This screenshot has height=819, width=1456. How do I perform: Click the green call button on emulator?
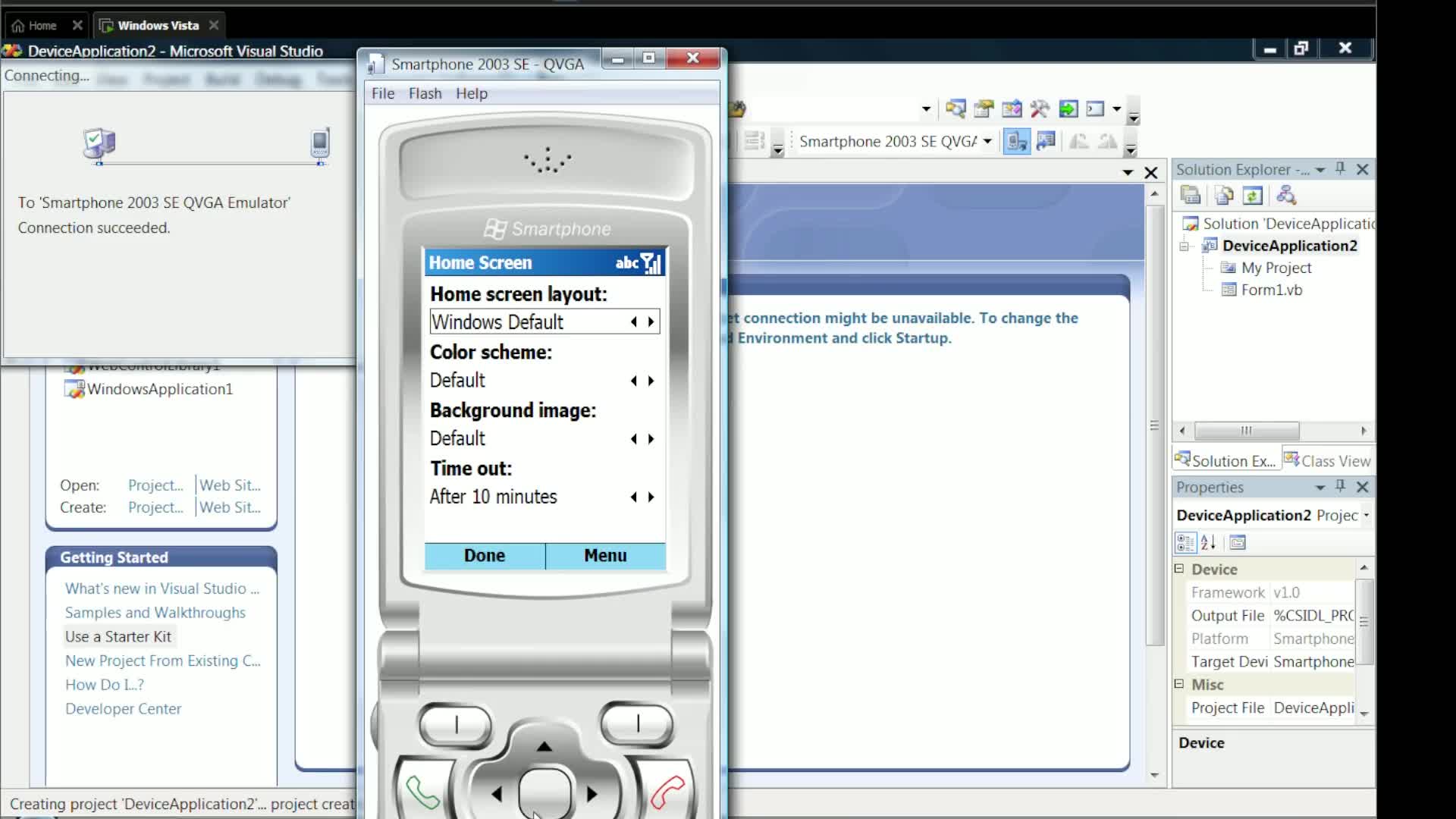[422, 792]
